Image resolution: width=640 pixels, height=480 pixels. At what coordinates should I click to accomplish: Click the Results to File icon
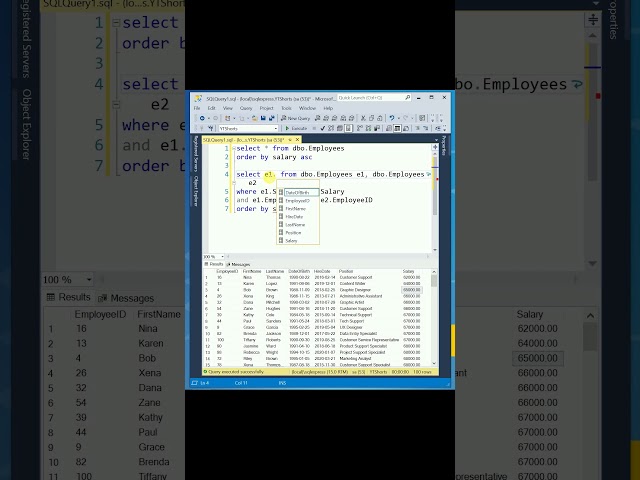(406, 128)
